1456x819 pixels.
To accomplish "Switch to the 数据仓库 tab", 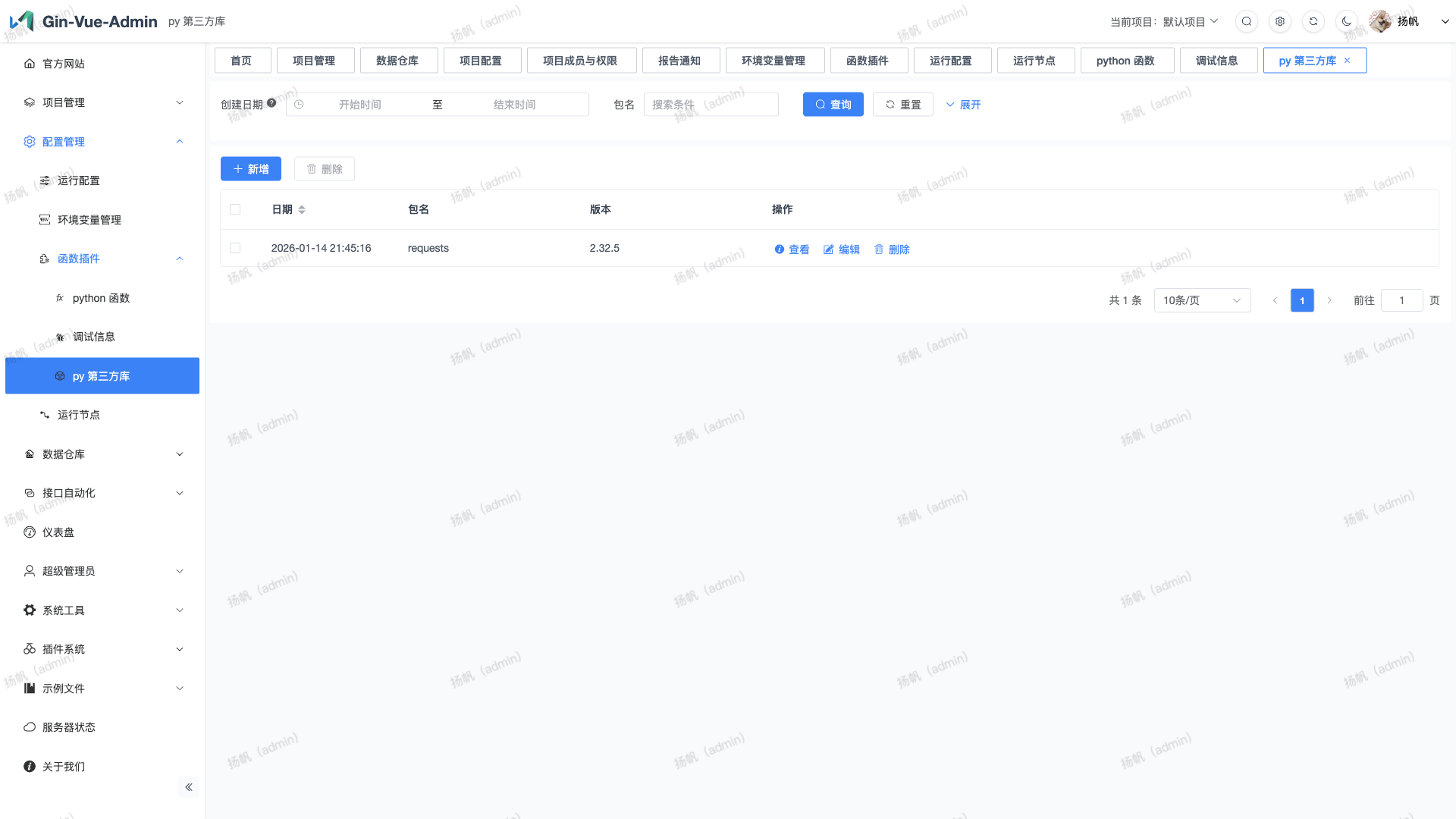I will click(x=397, y=61).
